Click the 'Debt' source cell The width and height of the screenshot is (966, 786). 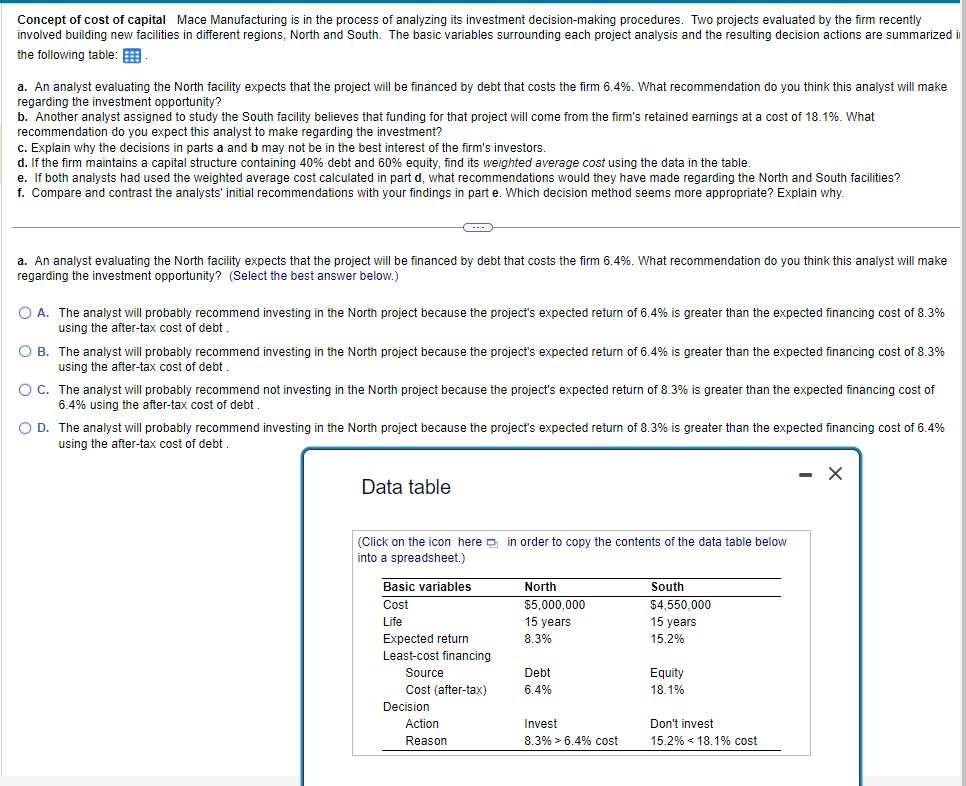coord(537,673)
